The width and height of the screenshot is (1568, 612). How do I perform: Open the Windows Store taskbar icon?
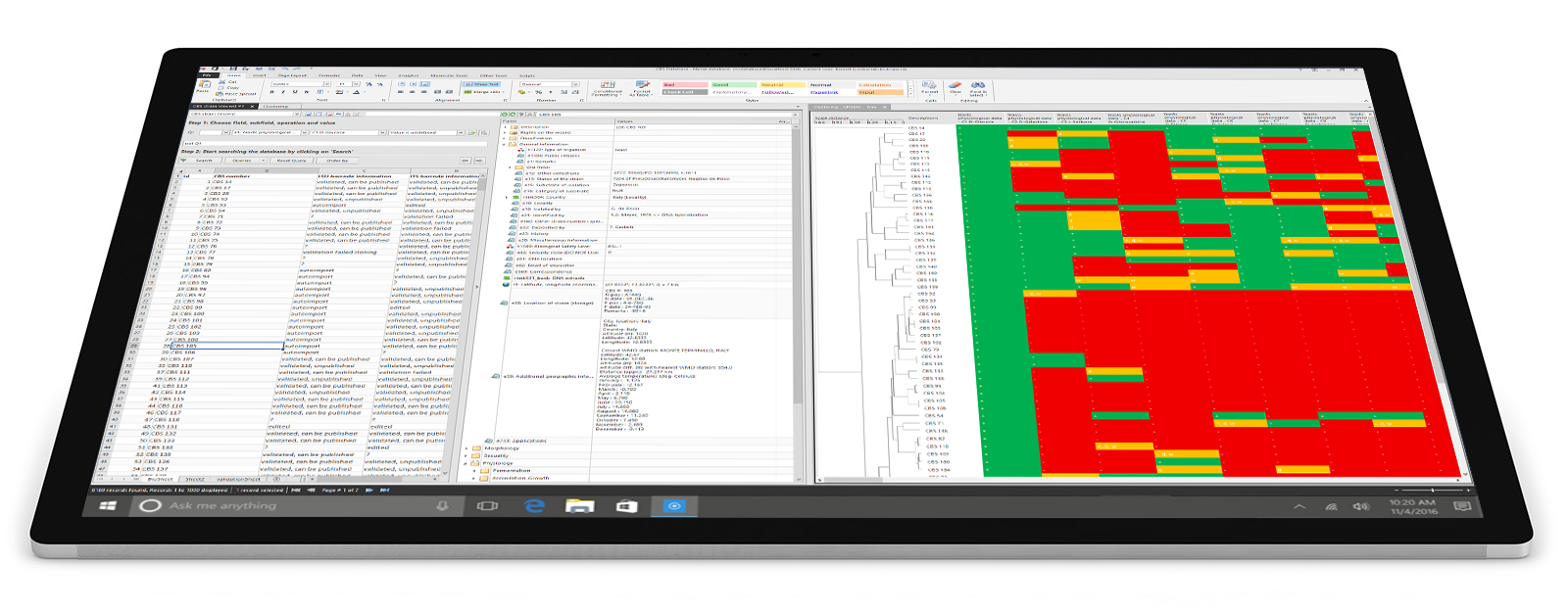[627, 506]
